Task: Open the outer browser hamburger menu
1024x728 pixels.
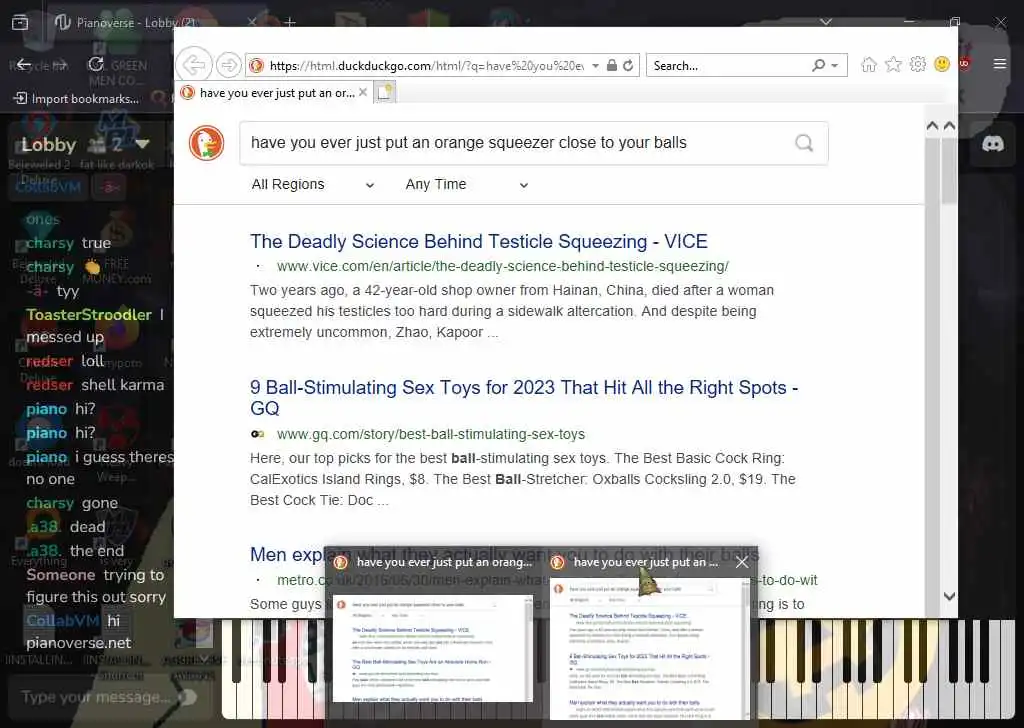Action: [x=999, y=64]
